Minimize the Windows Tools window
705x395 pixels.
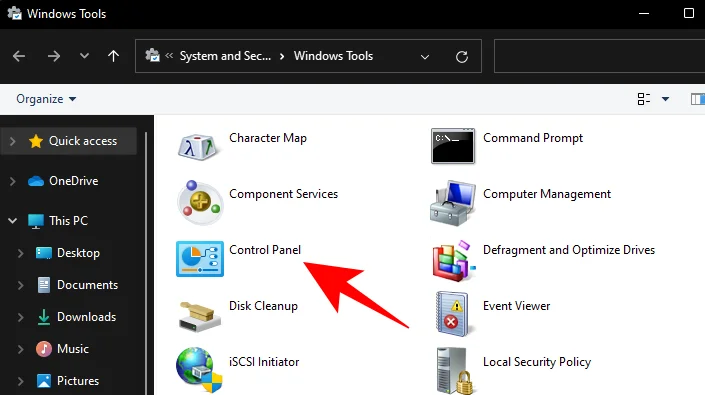[x=644, y=13]
